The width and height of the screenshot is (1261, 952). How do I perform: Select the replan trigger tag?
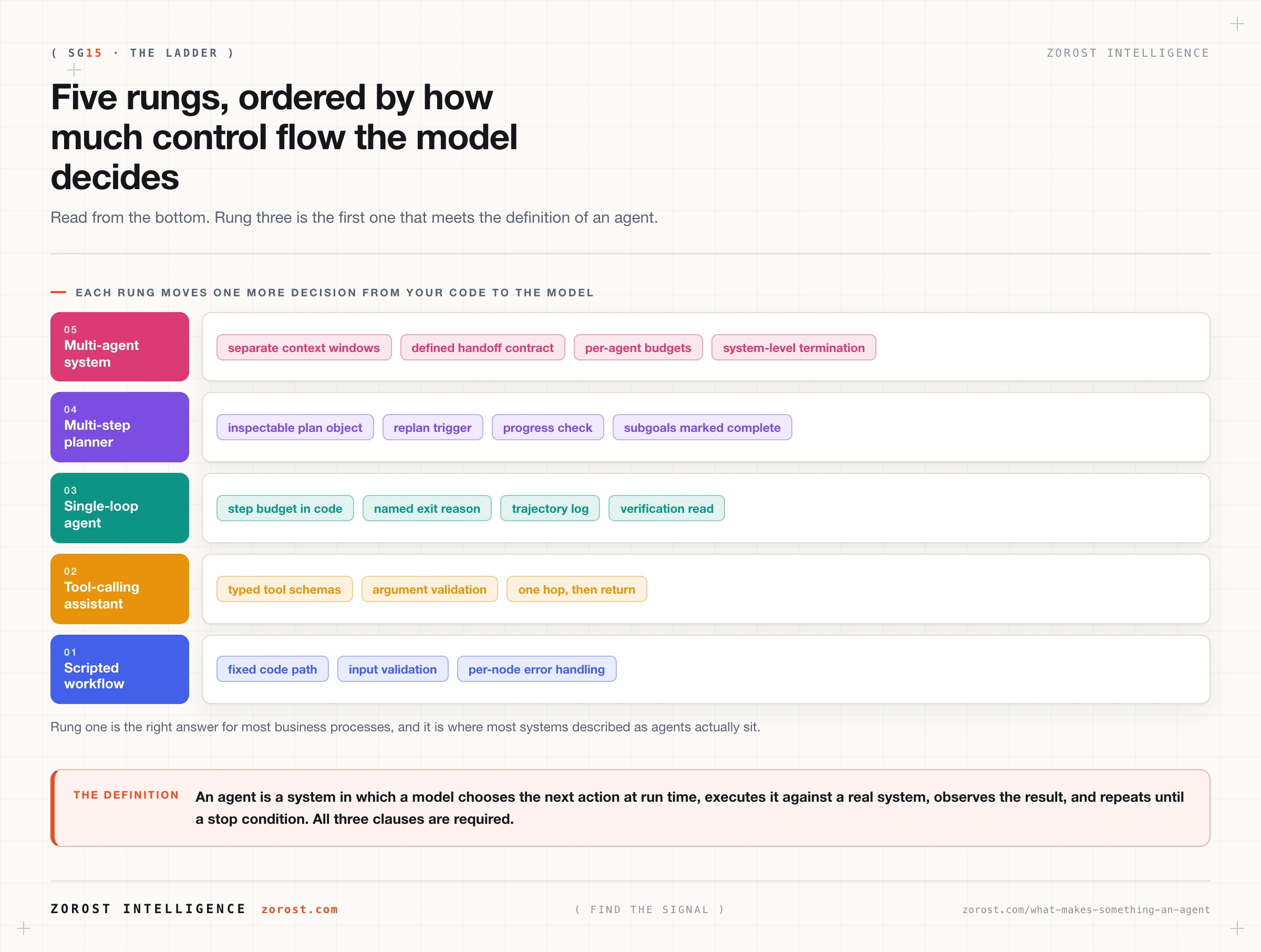click(433, 428)
